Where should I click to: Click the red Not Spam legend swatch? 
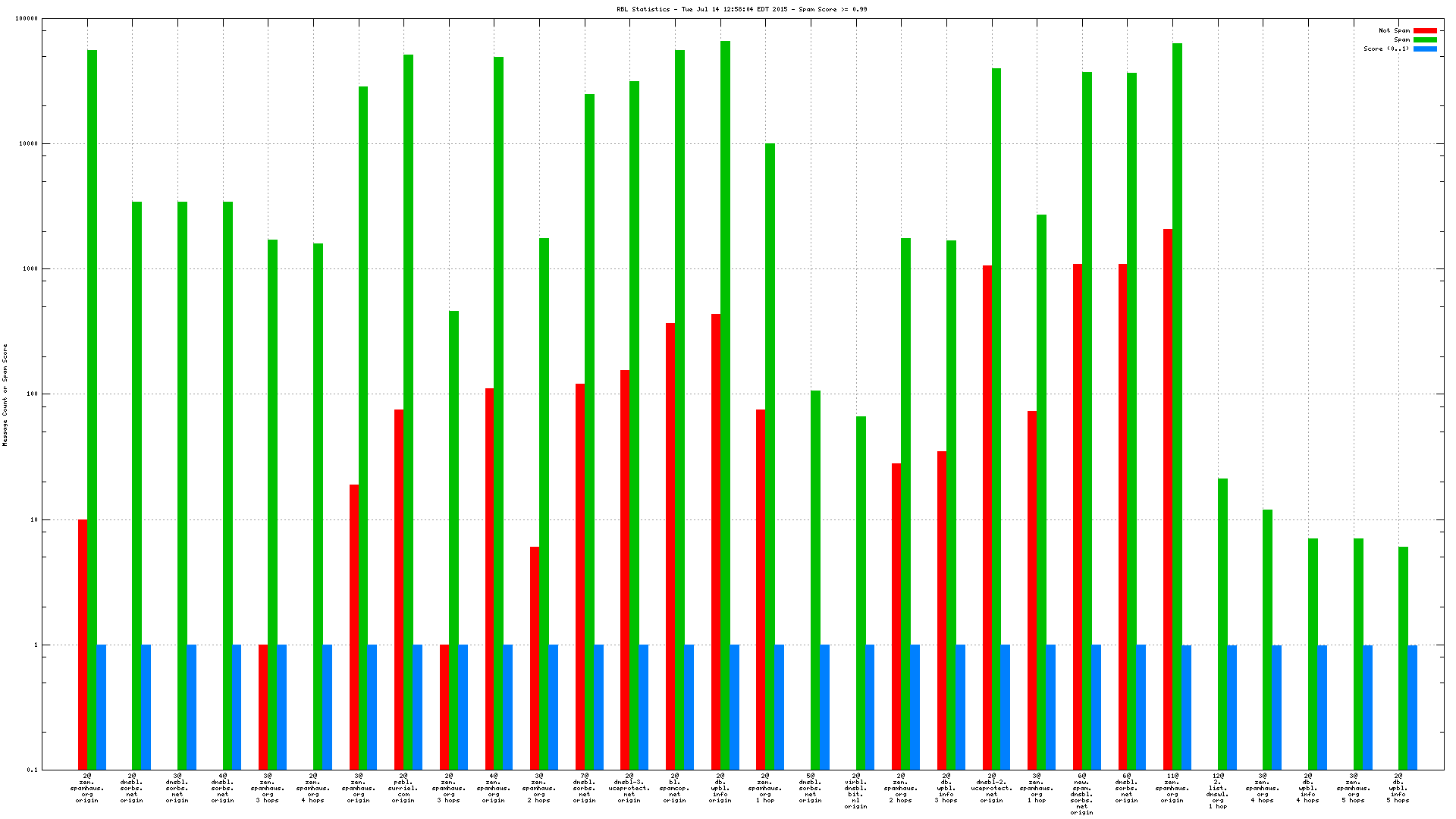tap(1425, 31)
